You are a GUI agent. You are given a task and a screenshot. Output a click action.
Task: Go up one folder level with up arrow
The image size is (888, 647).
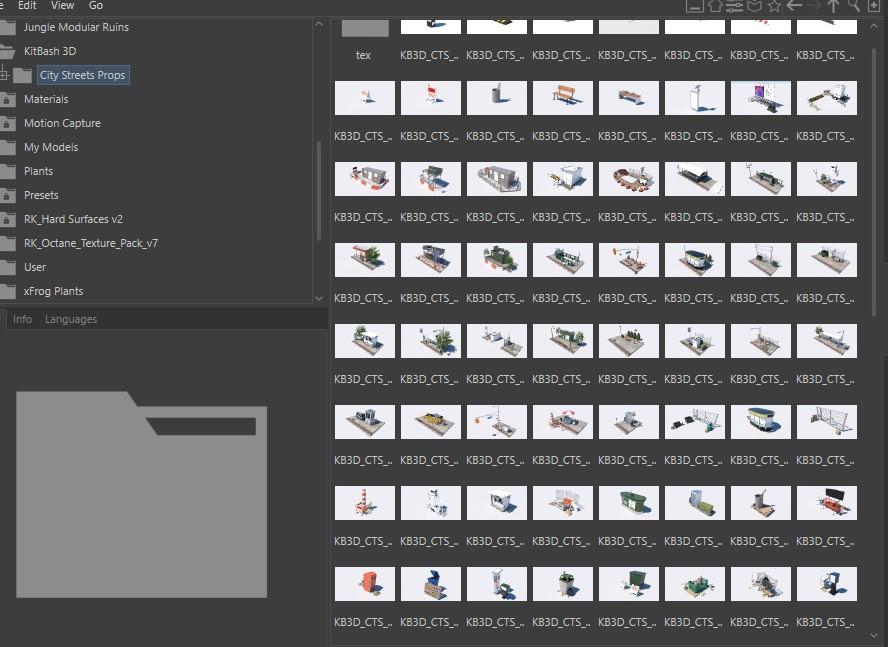tap(833, 6)
